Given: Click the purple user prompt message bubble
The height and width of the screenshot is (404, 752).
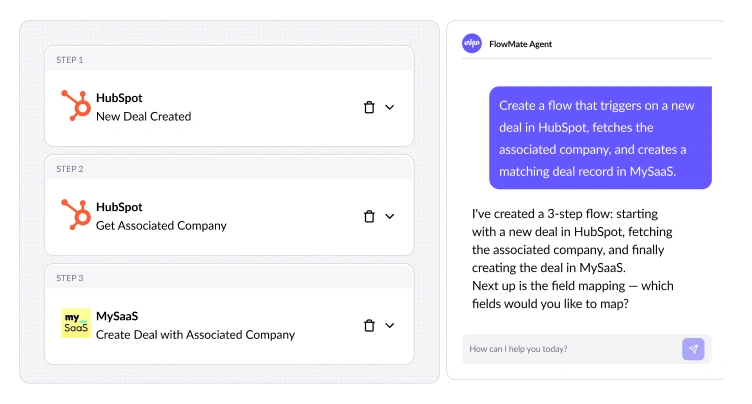Looking at the screenshot, I should pos(600,138).
